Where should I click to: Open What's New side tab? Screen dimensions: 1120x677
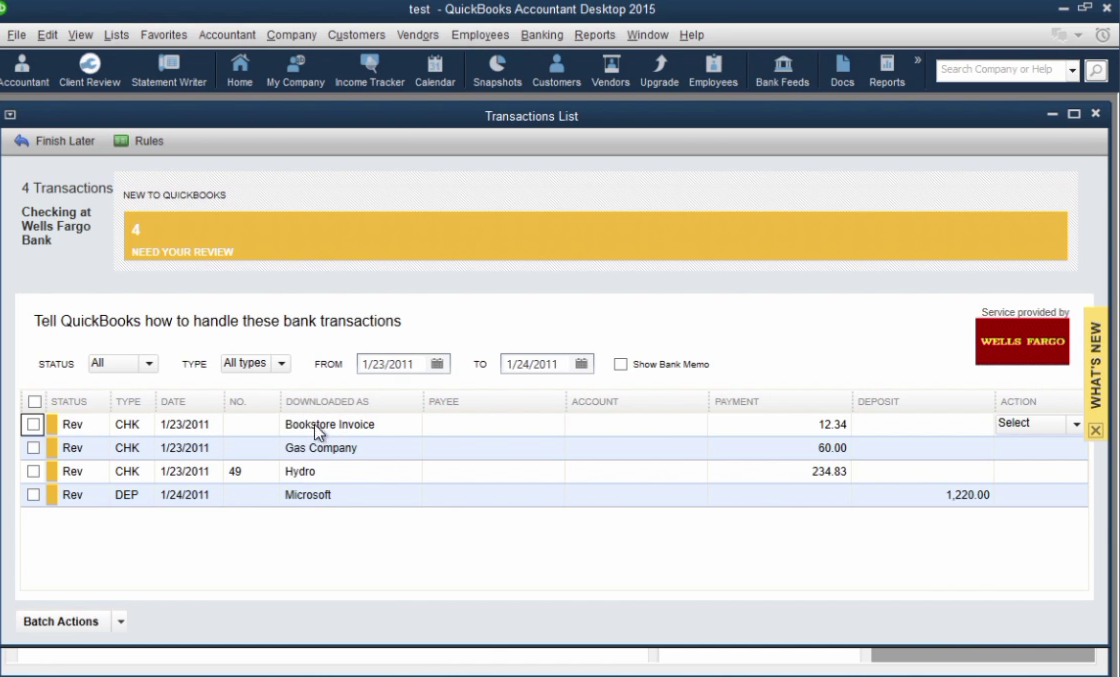(x=1096, y=364)
